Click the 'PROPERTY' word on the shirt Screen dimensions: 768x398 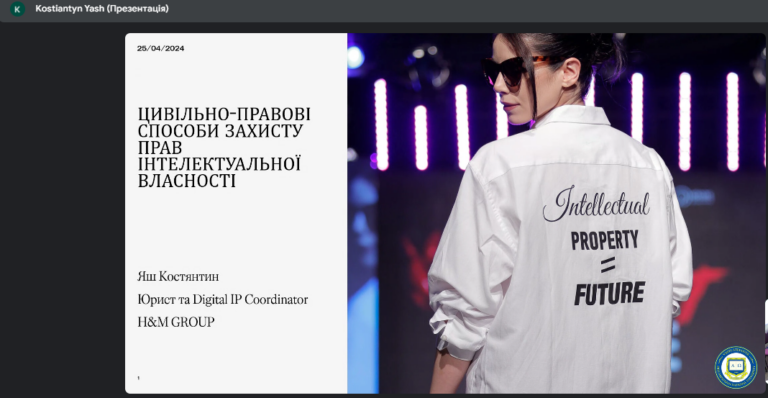pyautogui.click(x=604, y=240)
